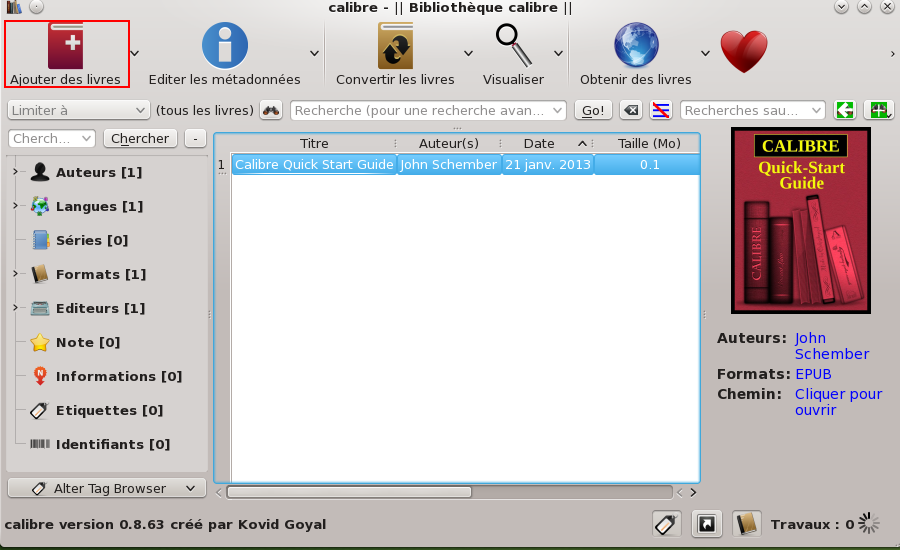Open the Alter Tag Browser dropdown
The height and width of the screenshot is (550, 900).
coord(107,489)
